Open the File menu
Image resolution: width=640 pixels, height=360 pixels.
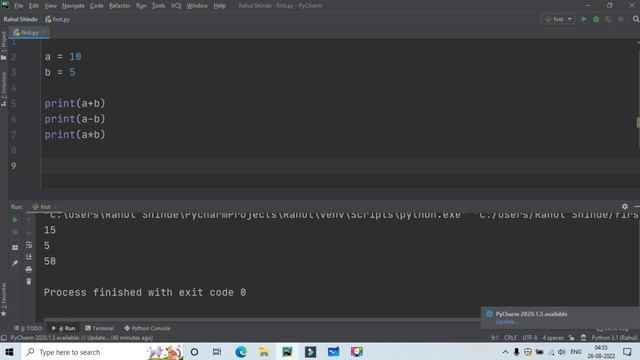click(x=18, y=6)
